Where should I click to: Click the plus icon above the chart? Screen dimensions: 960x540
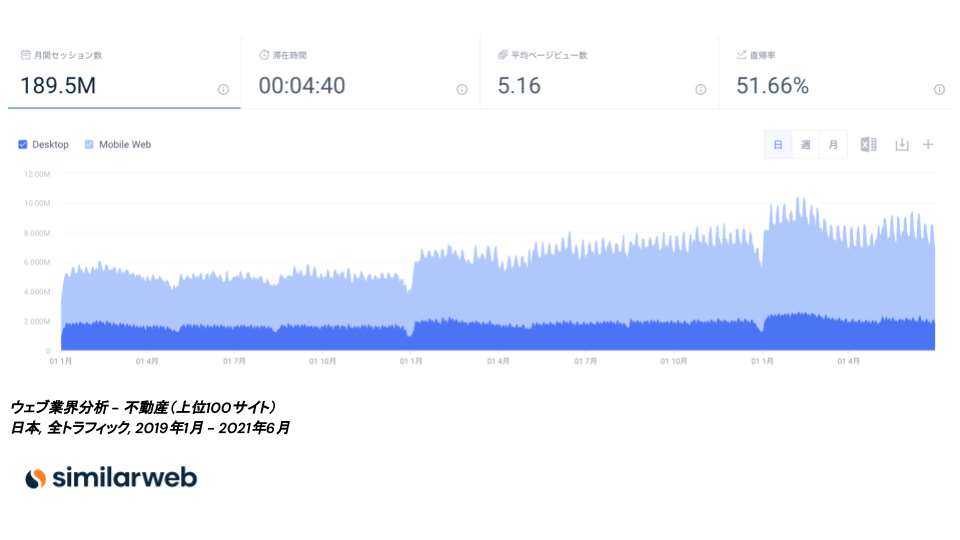pos(928,145)
